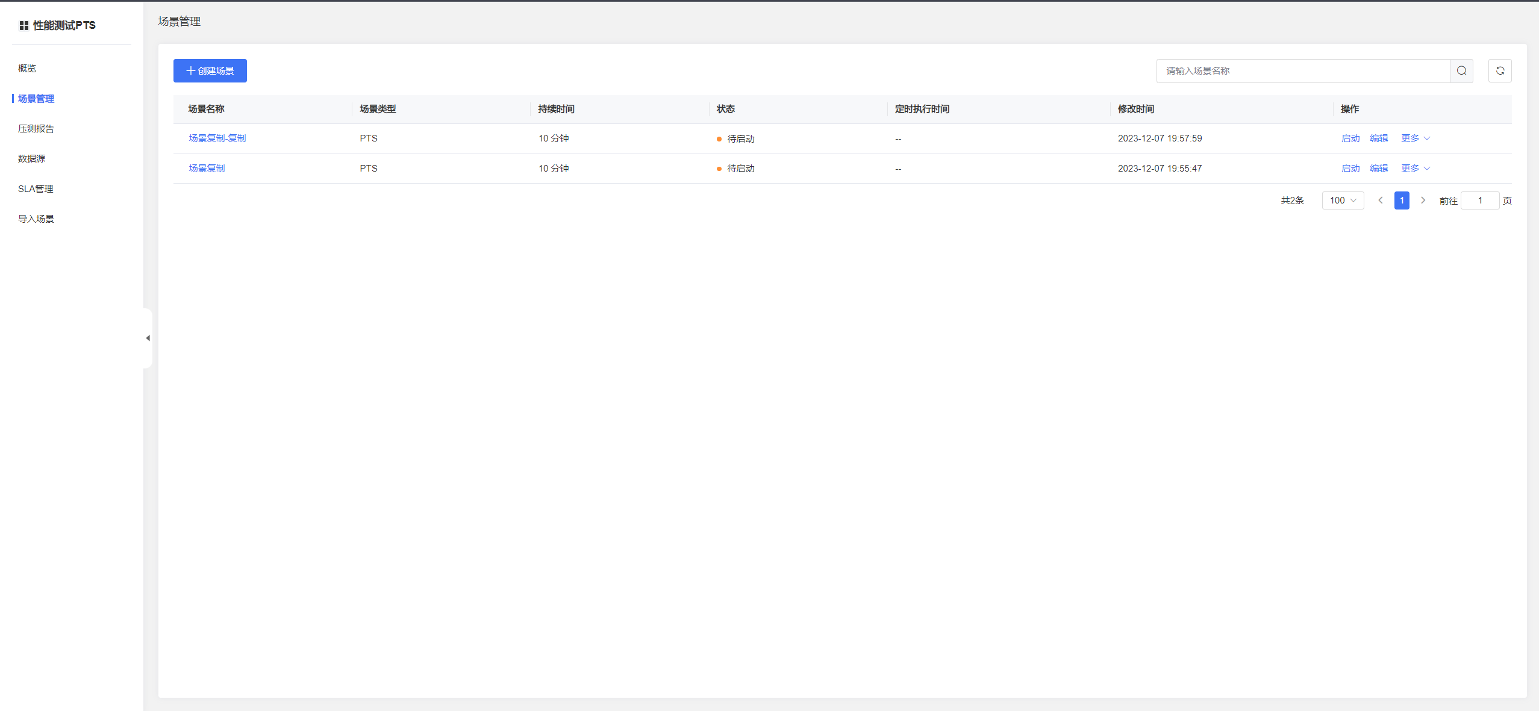Viewport: 1540px width, 712px height.
Task: Click the search magnifier icon
Action: pyautogui.click(x=1461, y=71)
